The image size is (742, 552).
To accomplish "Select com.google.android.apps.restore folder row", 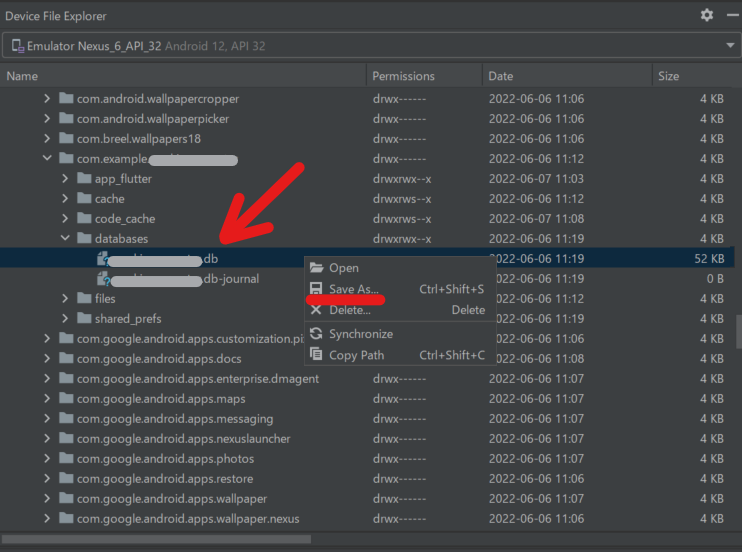I will point(367,479).
